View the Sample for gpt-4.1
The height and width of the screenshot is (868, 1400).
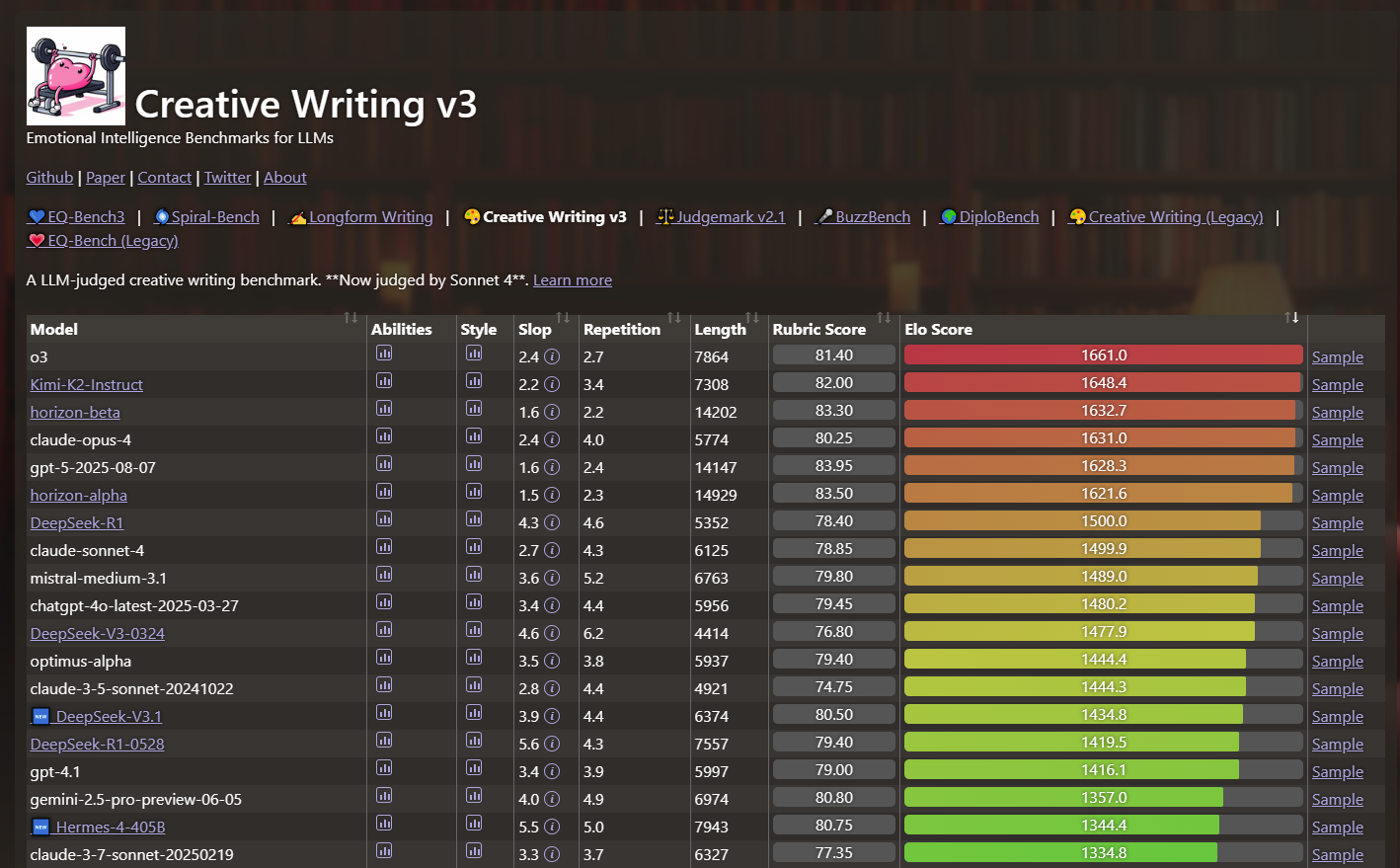tap(1338, 772)
